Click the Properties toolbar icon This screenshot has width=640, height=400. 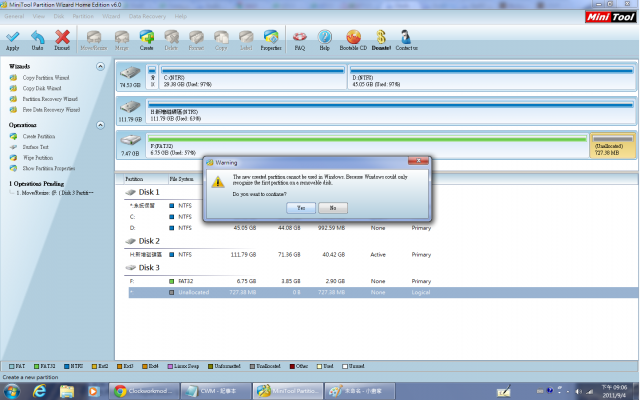point(271,37)
